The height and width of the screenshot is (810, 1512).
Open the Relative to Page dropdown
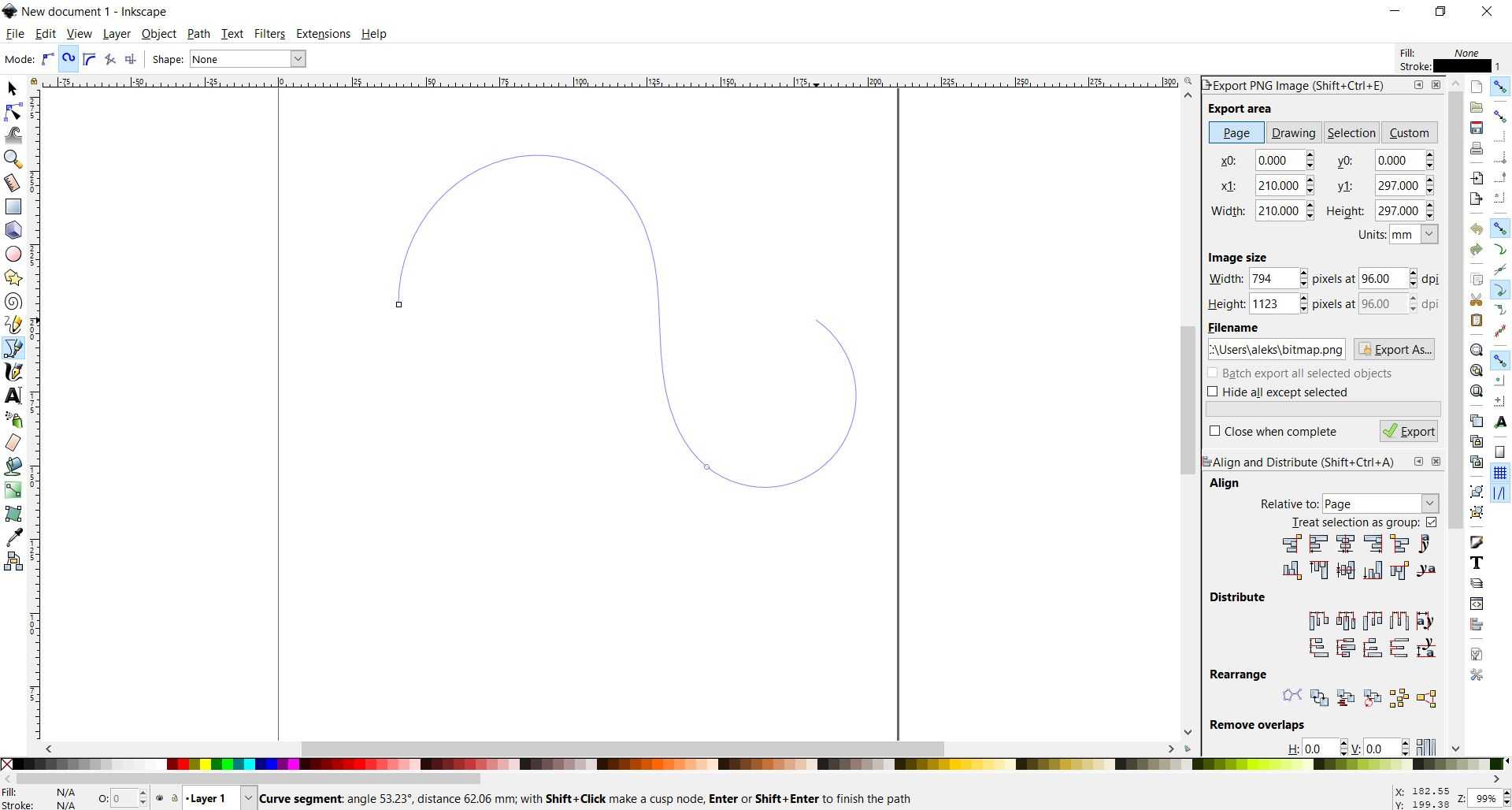pos(1429,503)
